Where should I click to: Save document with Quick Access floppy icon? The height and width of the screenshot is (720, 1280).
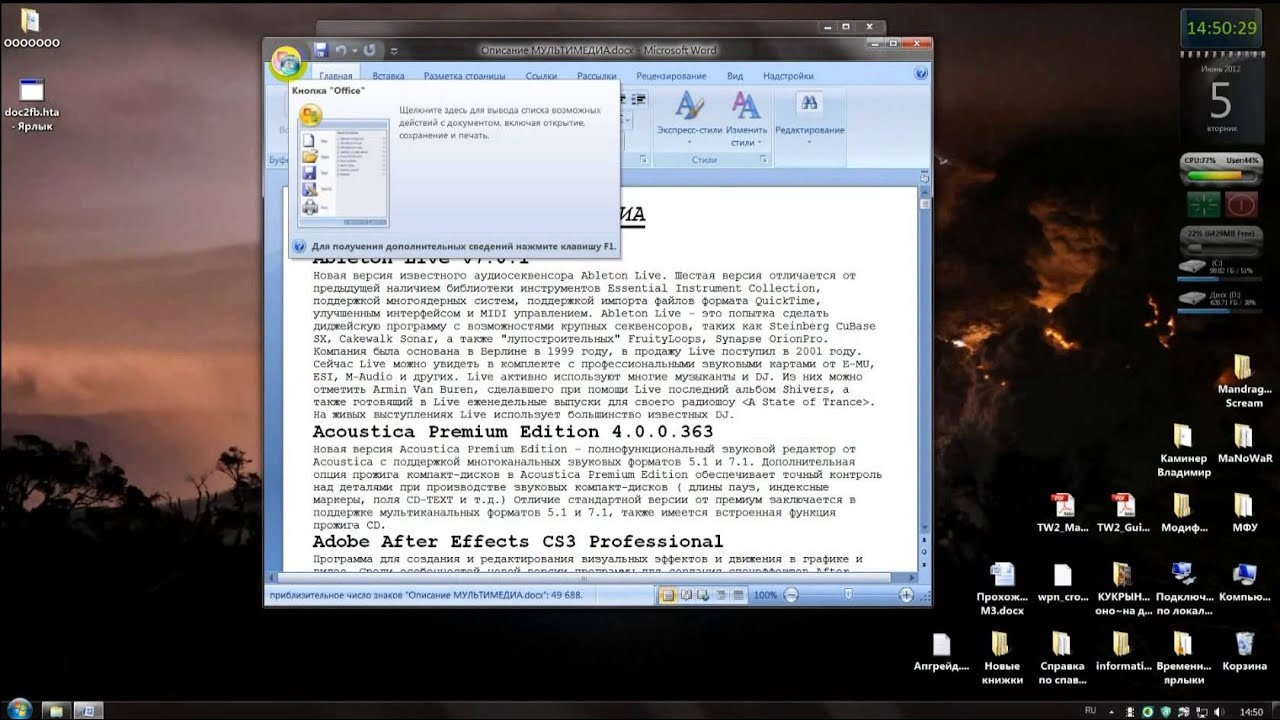(320, 50)
